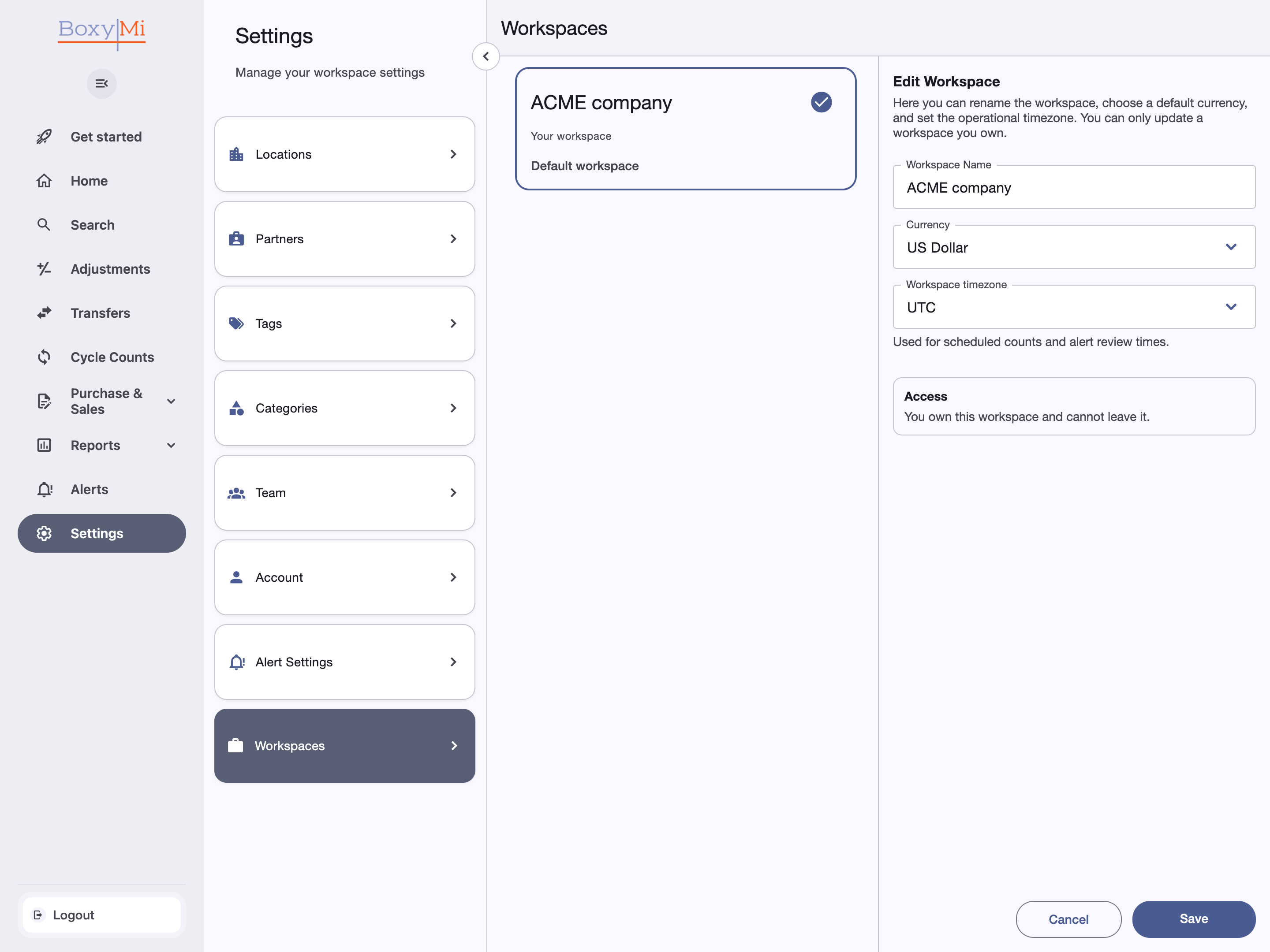This screenshot has height=952, width=1270.
Task: Click the arrows icon beside Transfers
Action: point(44,313)
